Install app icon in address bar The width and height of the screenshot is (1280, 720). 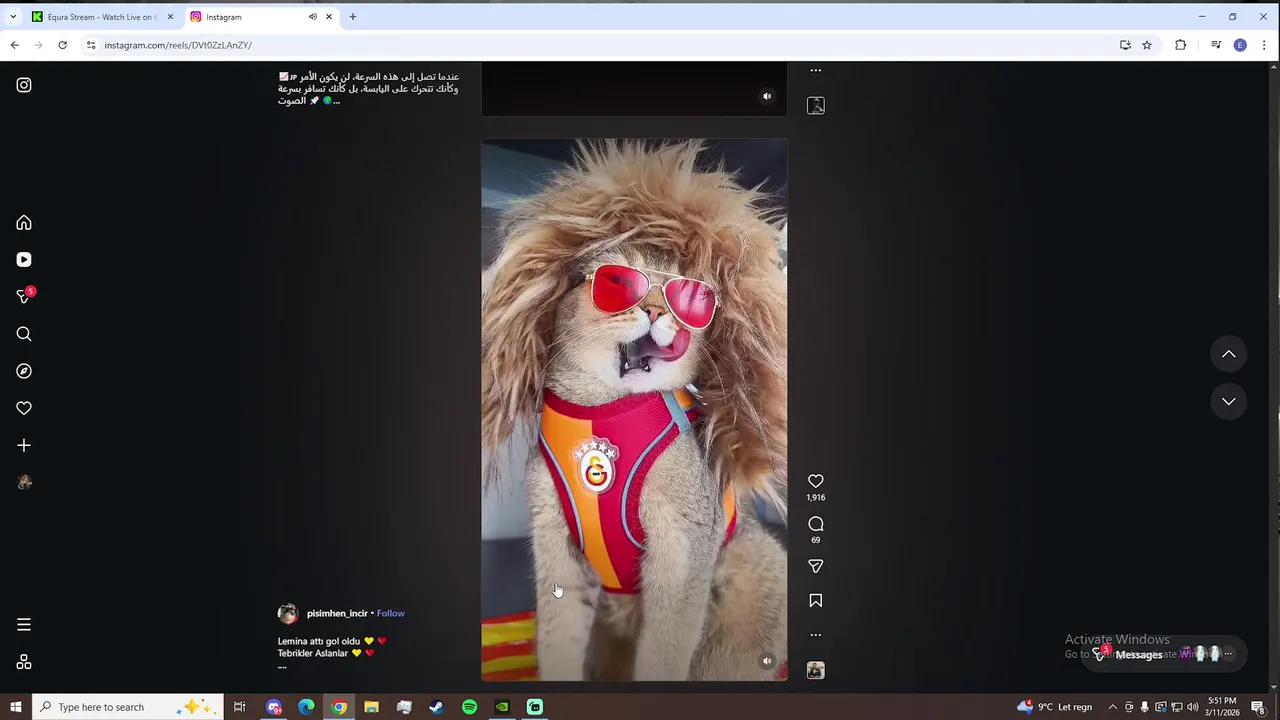1125,45
